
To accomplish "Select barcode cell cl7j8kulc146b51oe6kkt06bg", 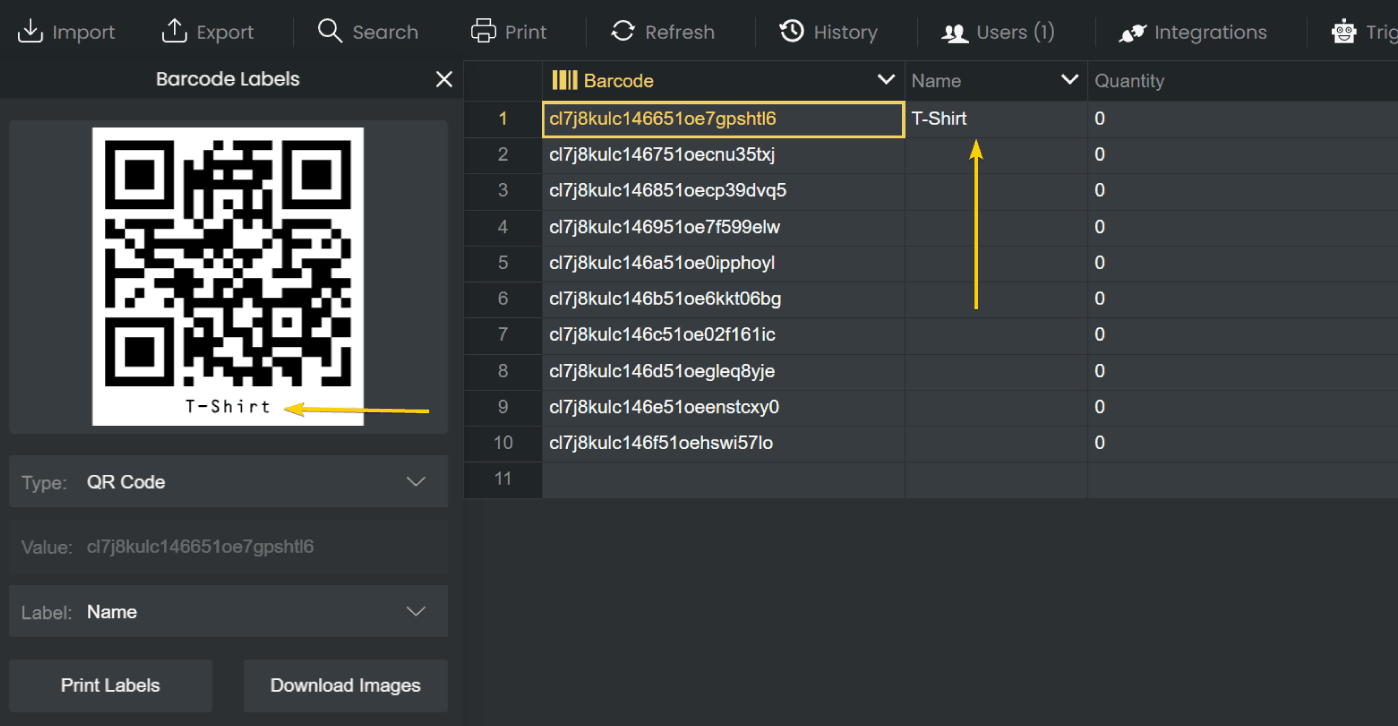I will 724,299.
